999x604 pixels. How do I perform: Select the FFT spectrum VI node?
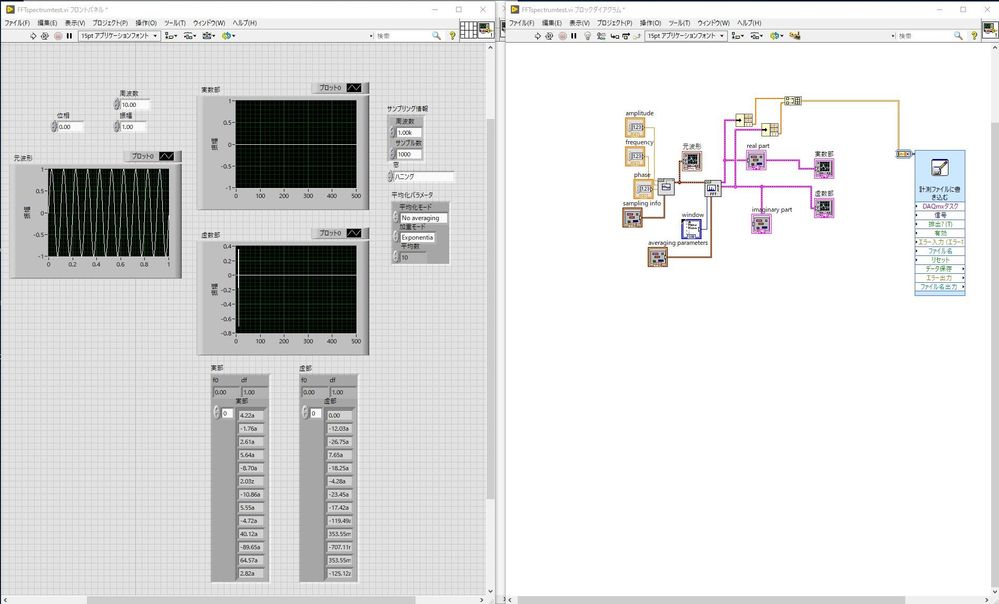(x=713, y=189)
